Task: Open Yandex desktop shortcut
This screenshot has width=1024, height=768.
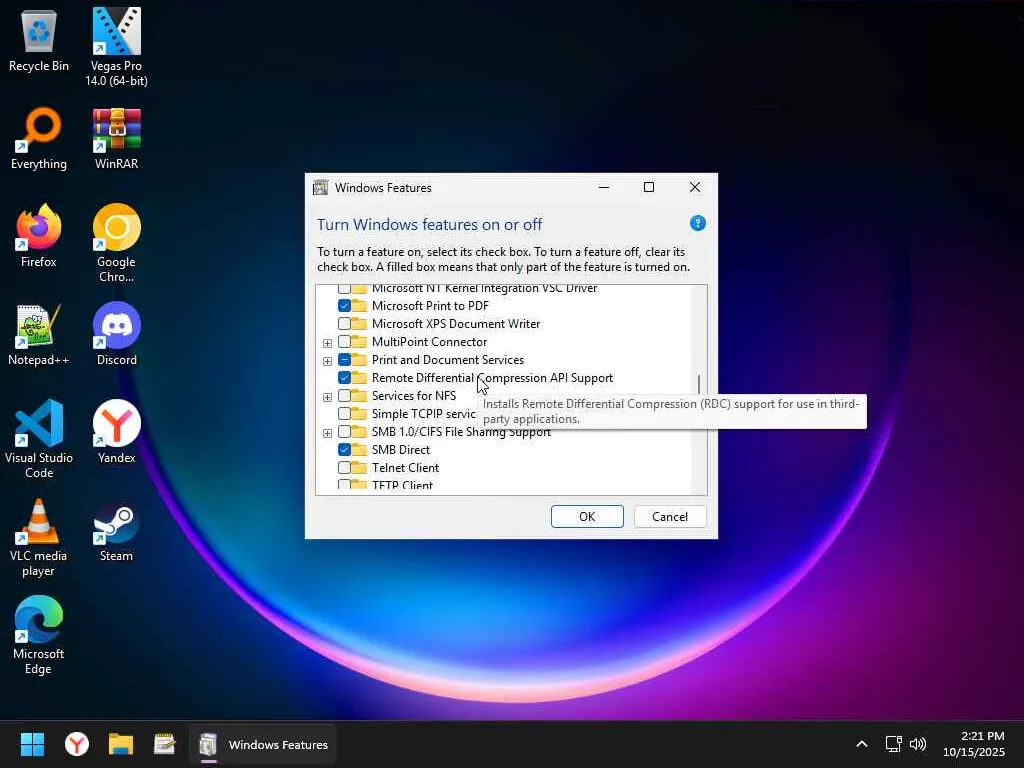Action: tap(116, 432)
